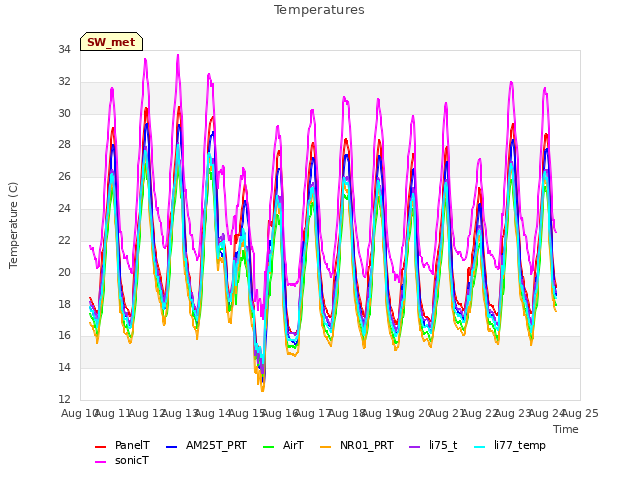The image size is (640, 480).
Task: Click the 12 y-axis tick label
Action: pyautogui.click(x=64, y=399)
